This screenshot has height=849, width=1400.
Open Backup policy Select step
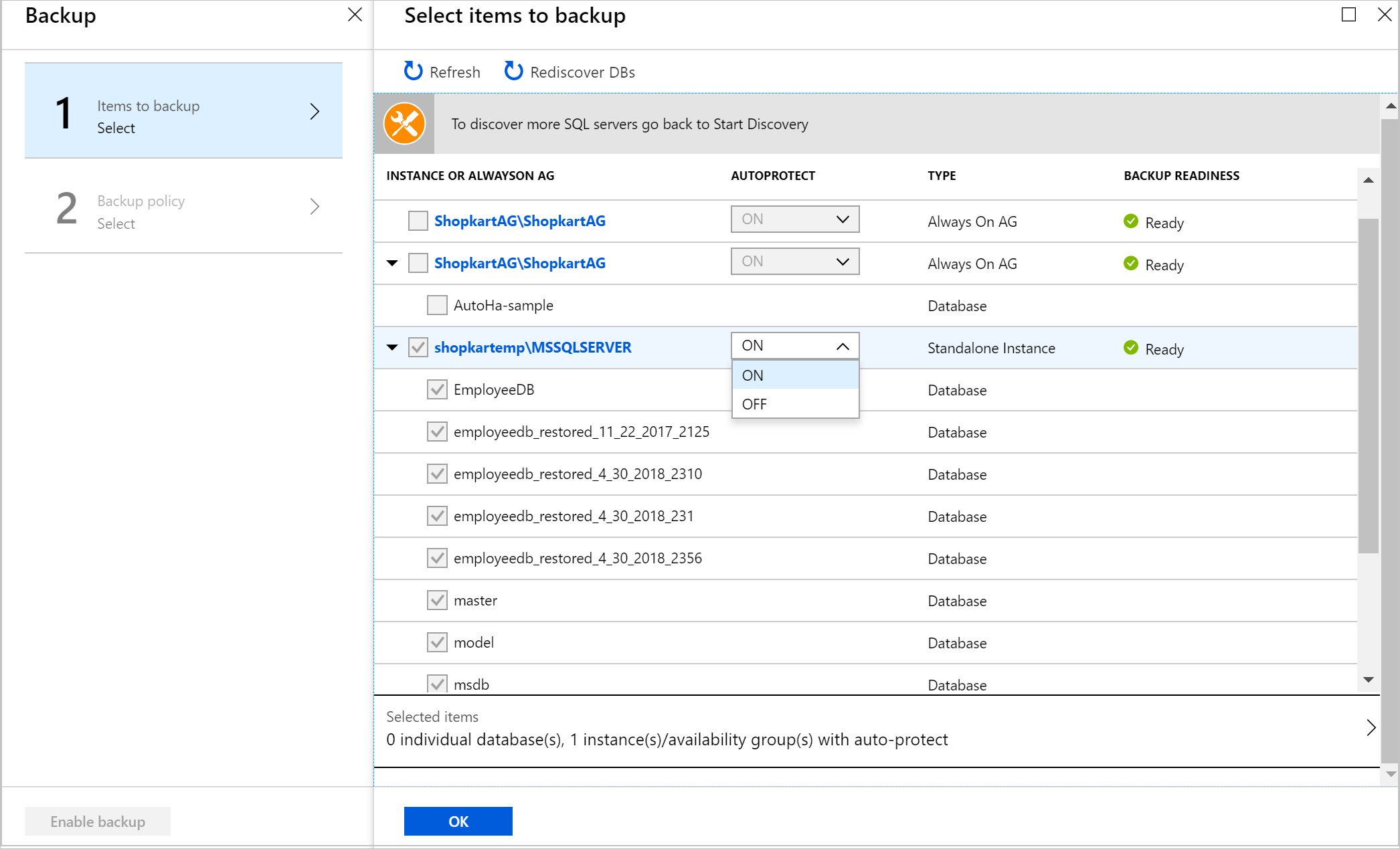coord(185,212)
